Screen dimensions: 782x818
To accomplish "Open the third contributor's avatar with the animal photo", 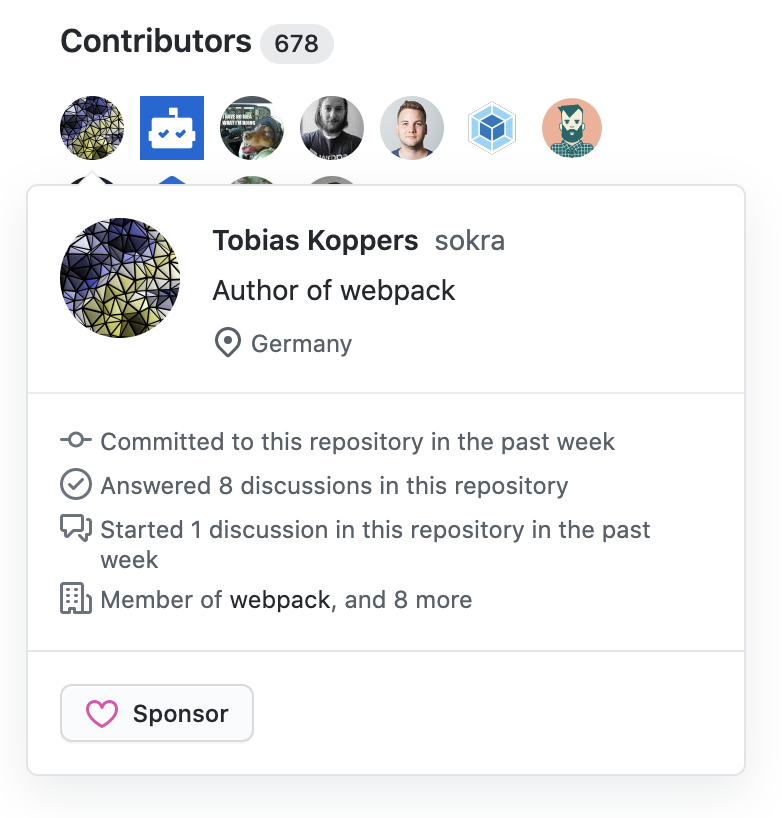I will click(x=252, y=128).
